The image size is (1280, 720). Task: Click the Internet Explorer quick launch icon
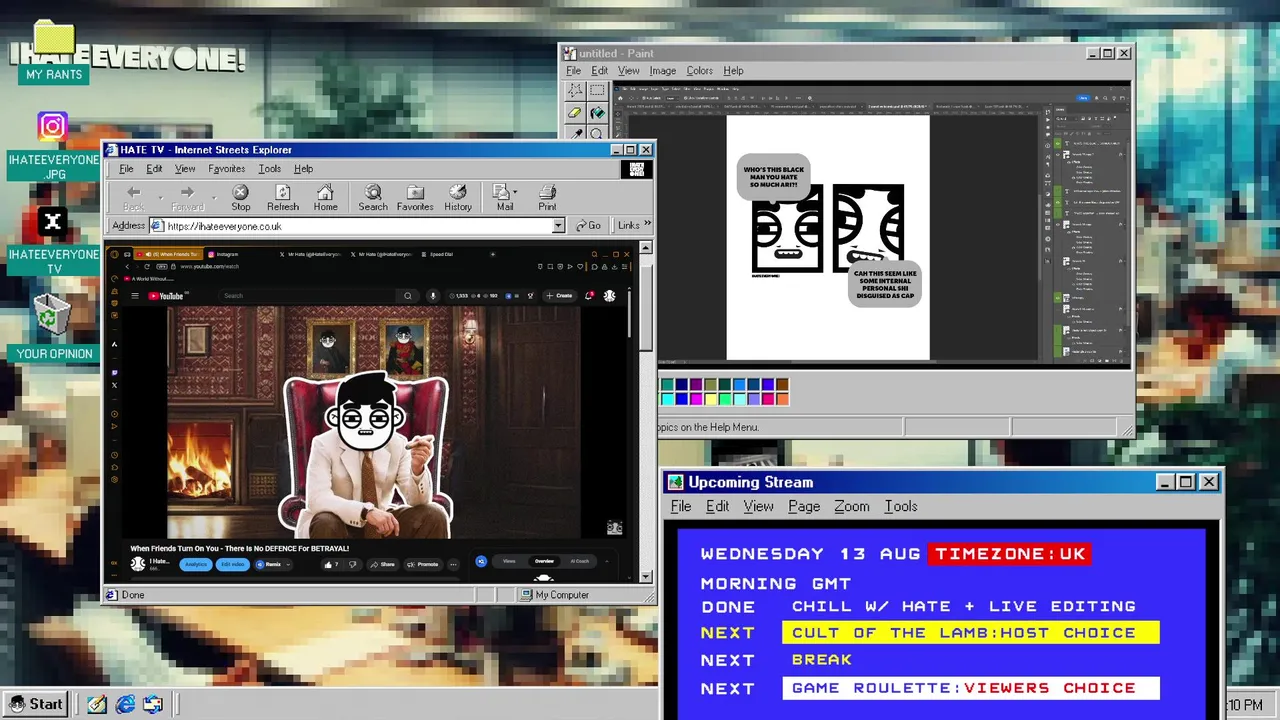coord(125,704)
